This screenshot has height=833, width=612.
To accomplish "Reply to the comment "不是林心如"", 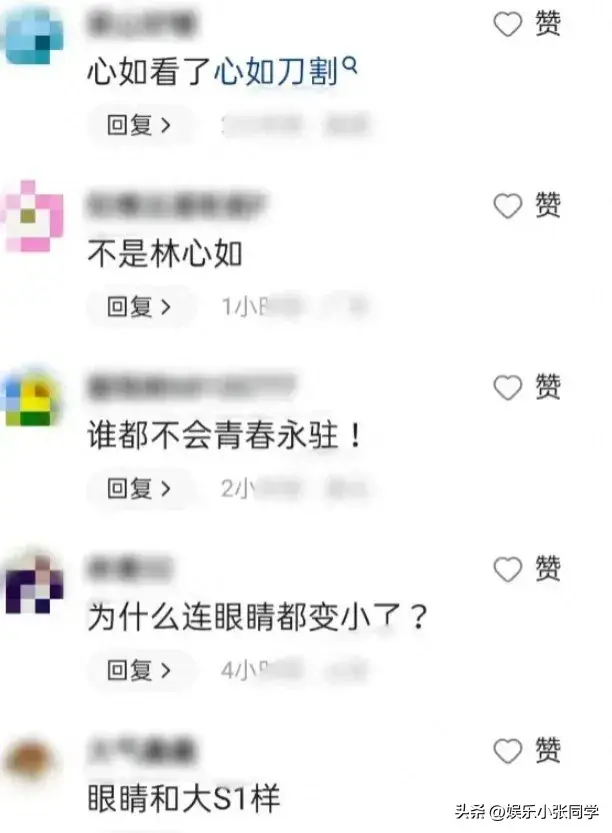I will 140,307.
